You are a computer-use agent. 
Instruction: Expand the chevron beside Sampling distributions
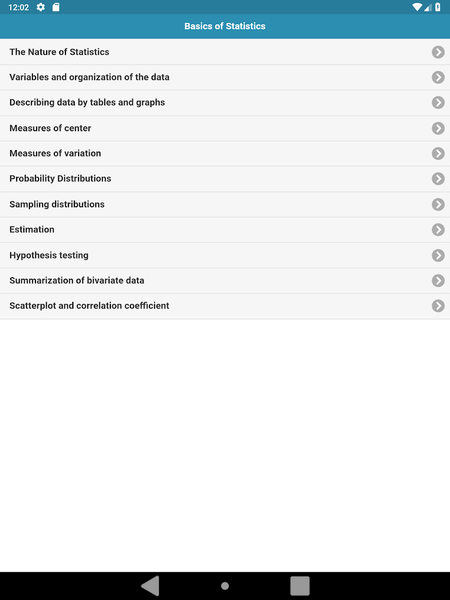click(x=438, y=204)
